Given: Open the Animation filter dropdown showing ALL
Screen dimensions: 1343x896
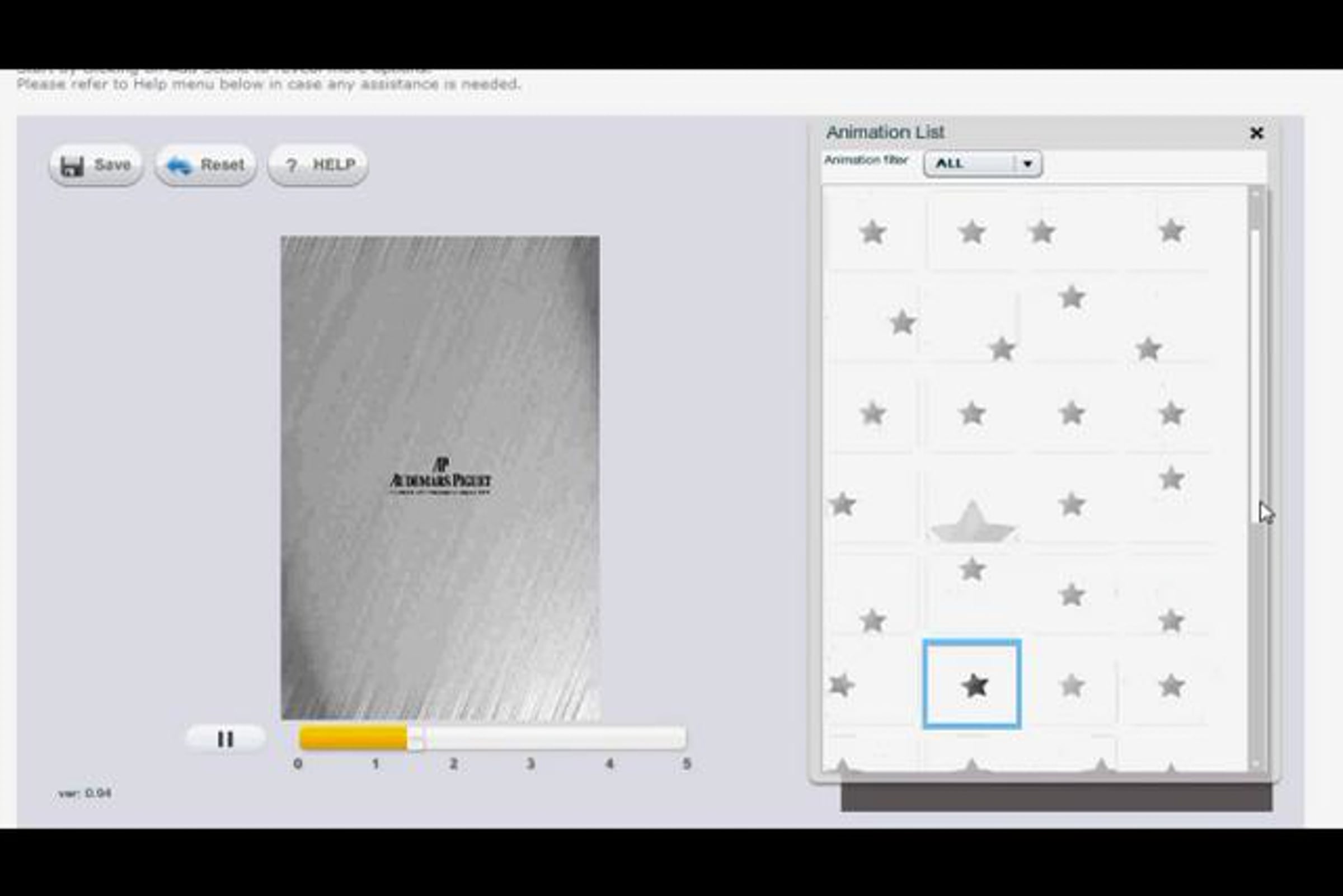Looking at the screenshot, I should pos(983,163).
